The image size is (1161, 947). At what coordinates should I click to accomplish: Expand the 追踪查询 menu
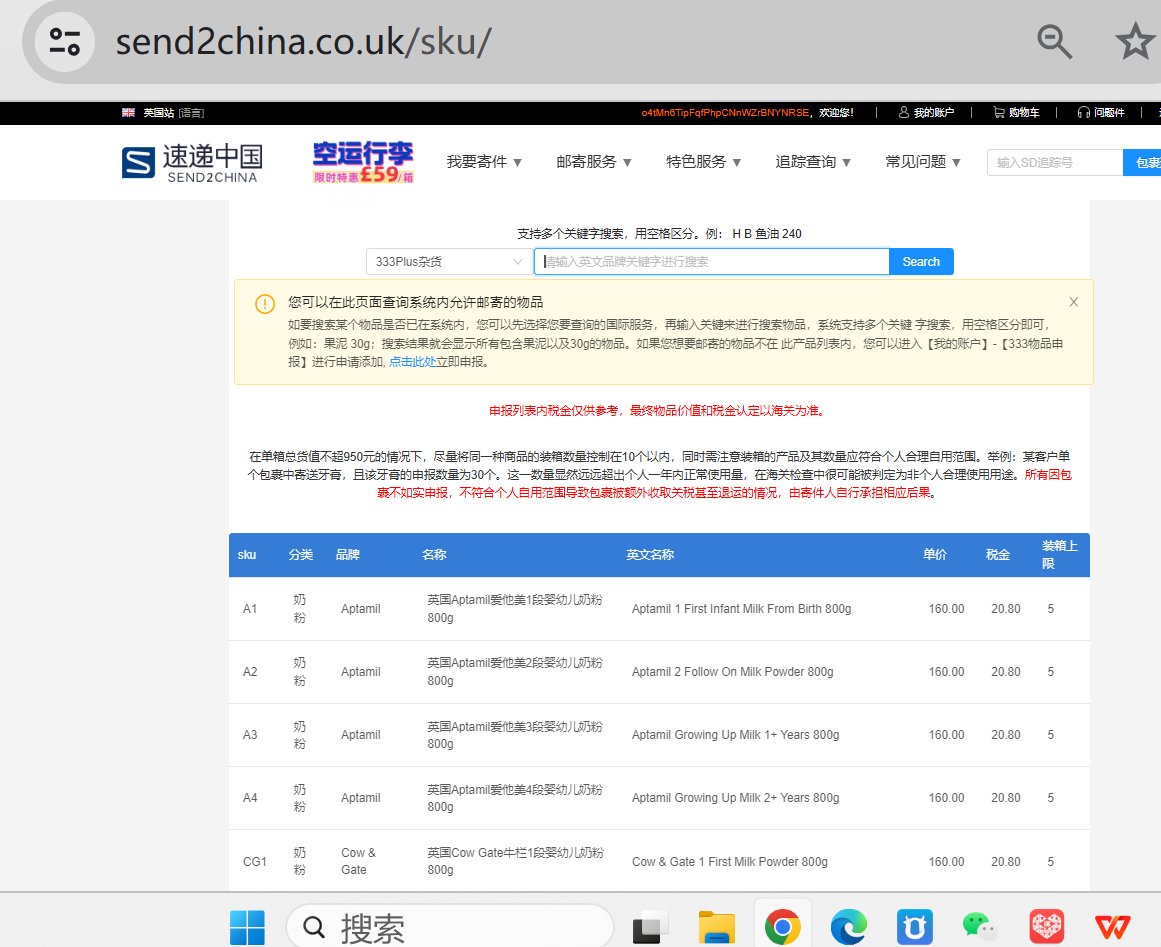[x=813, y=162]
